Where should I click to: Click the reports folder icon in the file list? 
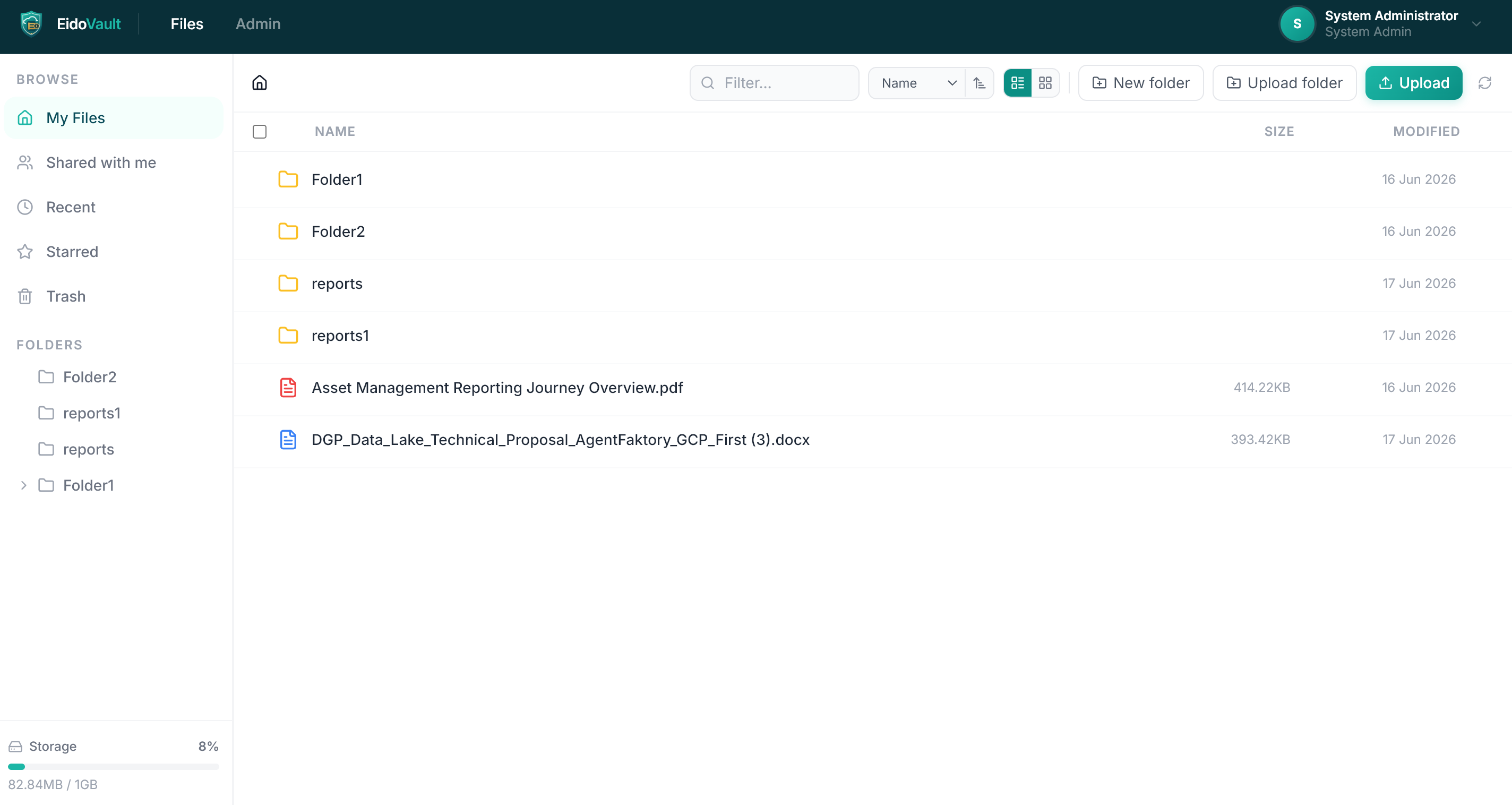tap(288, 284)
